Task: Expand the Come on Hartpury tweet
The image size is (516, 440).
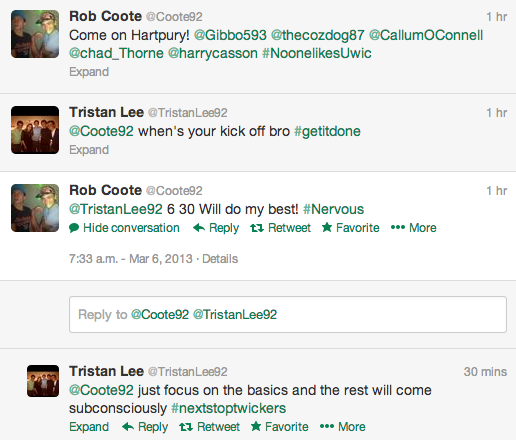Action: point(89,72)
